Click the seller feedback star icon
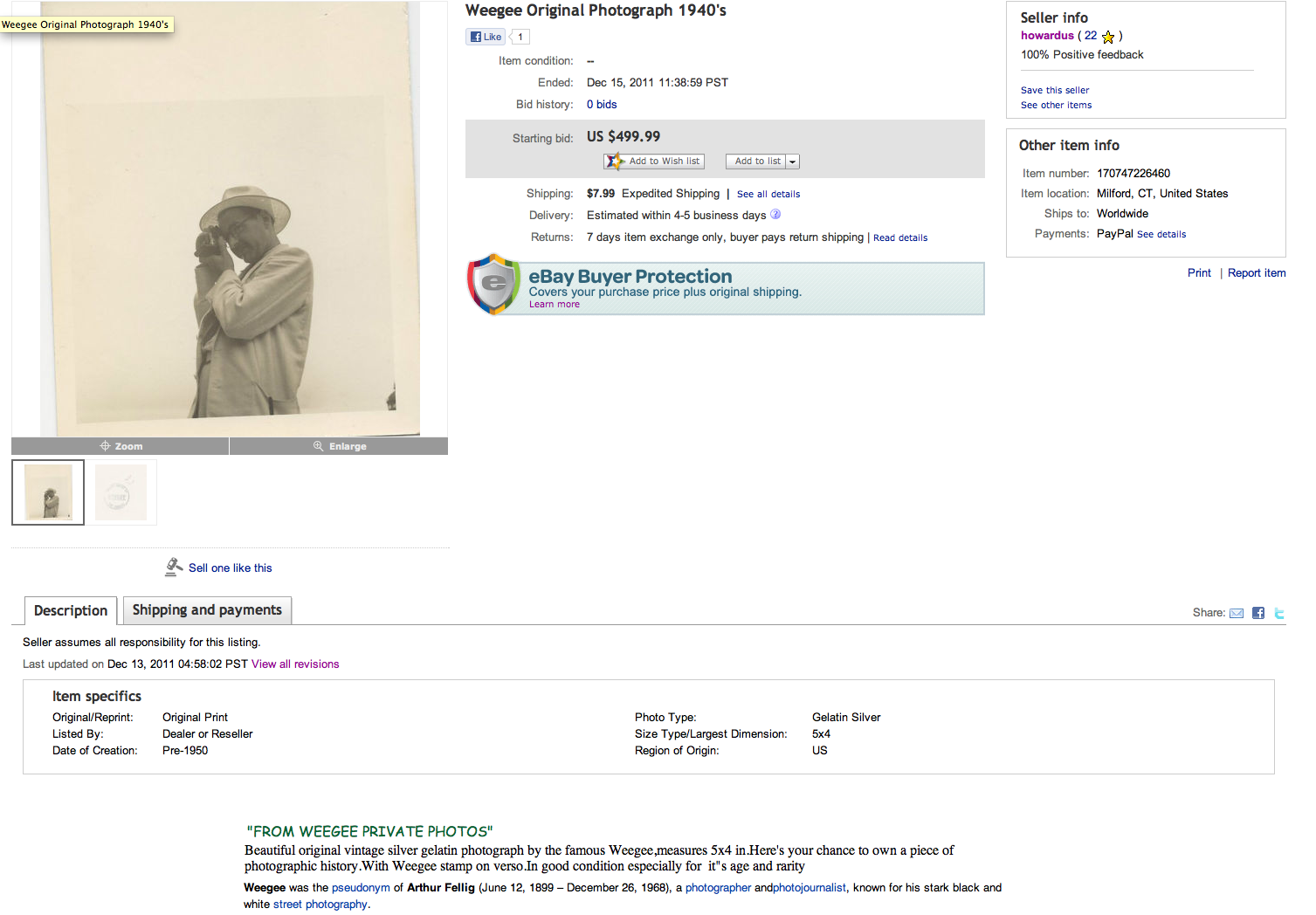This screenshot has height=915, width=1316. pyautogui.click(x=1108, y=37)
